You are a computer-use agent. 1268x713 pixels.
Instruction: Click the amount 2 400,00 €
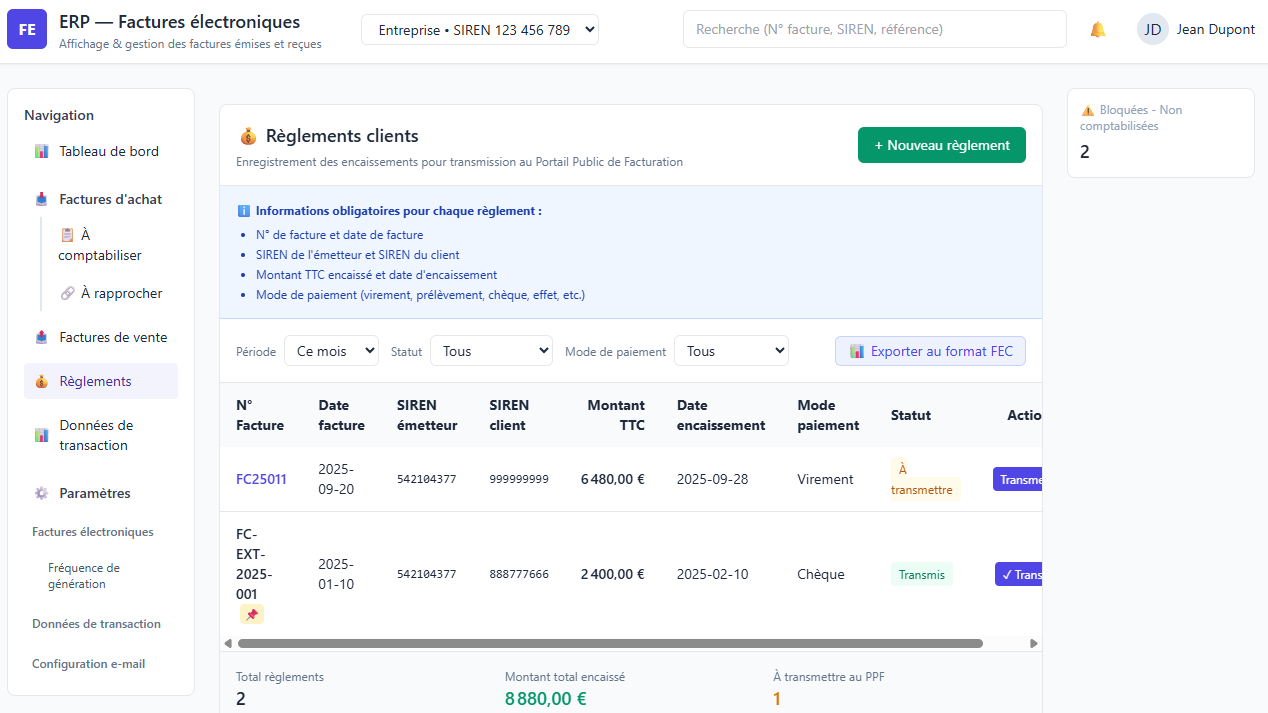click(x=613, y=574)
